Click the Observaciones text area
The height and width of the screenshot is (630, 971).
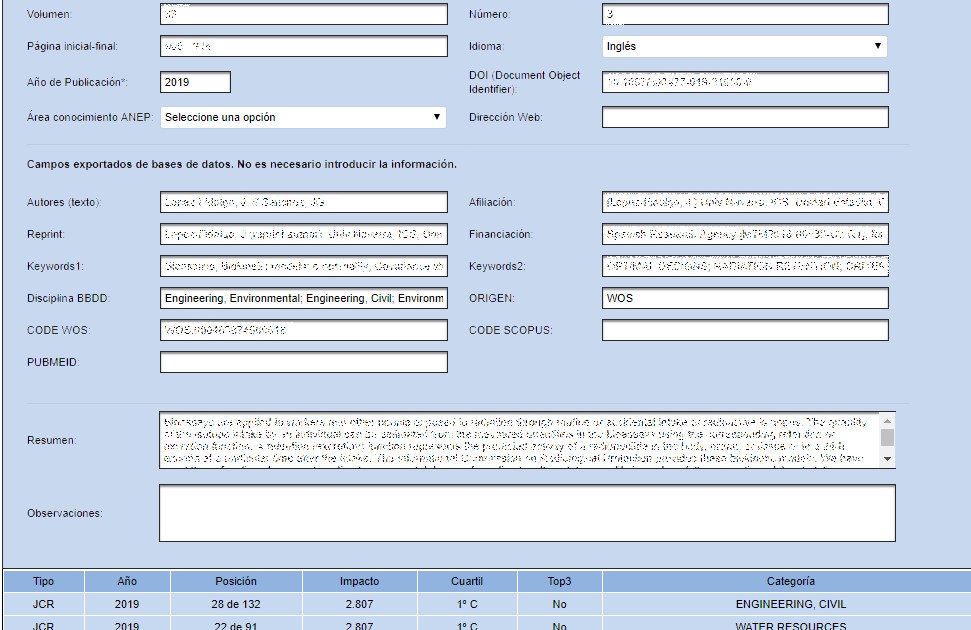(x=526, y=513)
